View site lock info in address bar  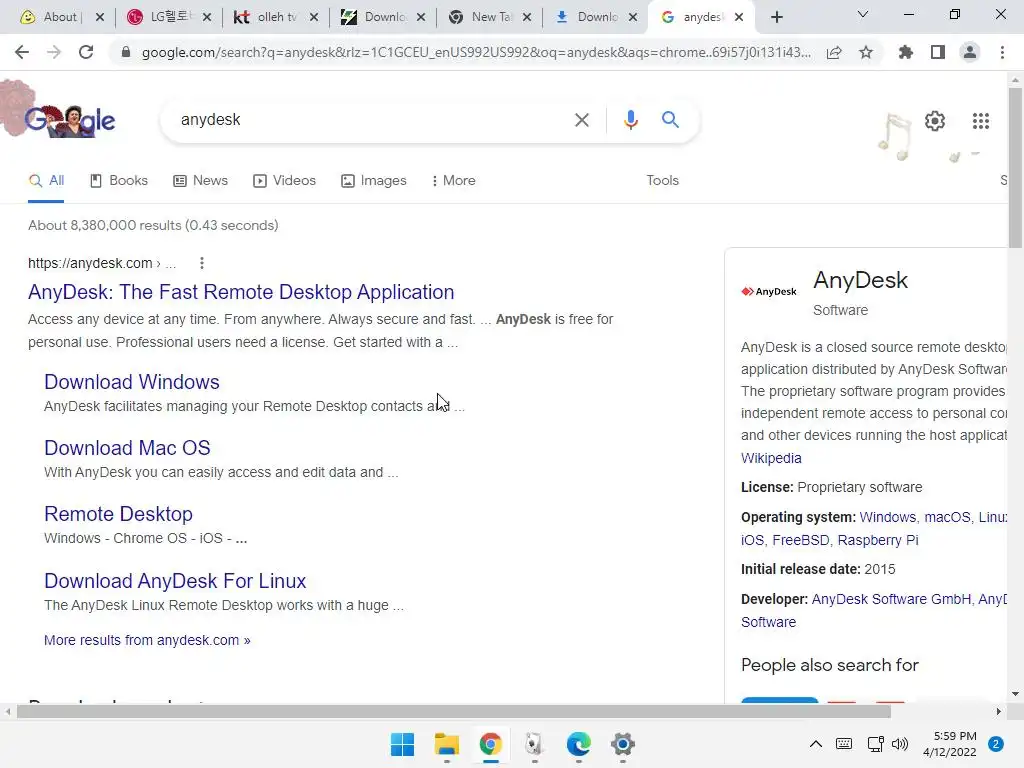(x=126, y=53)
